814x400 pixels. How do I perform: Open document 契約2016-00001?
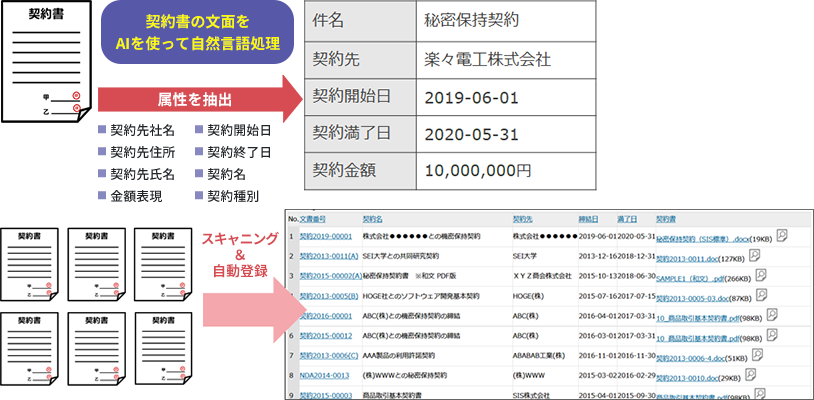[x=325, y=316]
